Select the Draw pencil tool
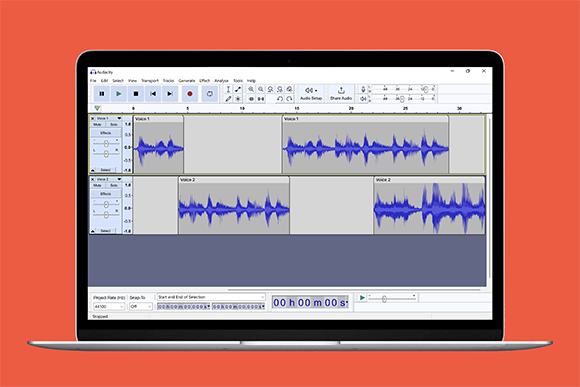Screen dimensions: 580x387 [x=228, y=99]
